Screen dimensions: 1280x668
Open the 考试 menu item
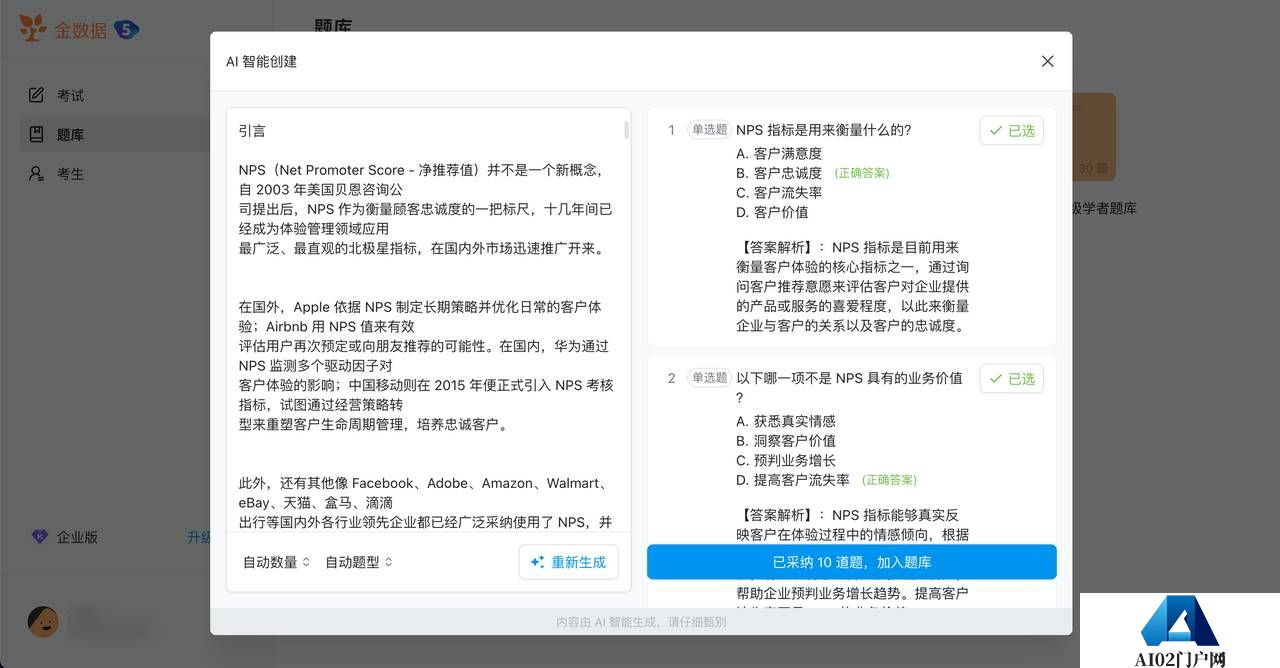pos(116,95)
